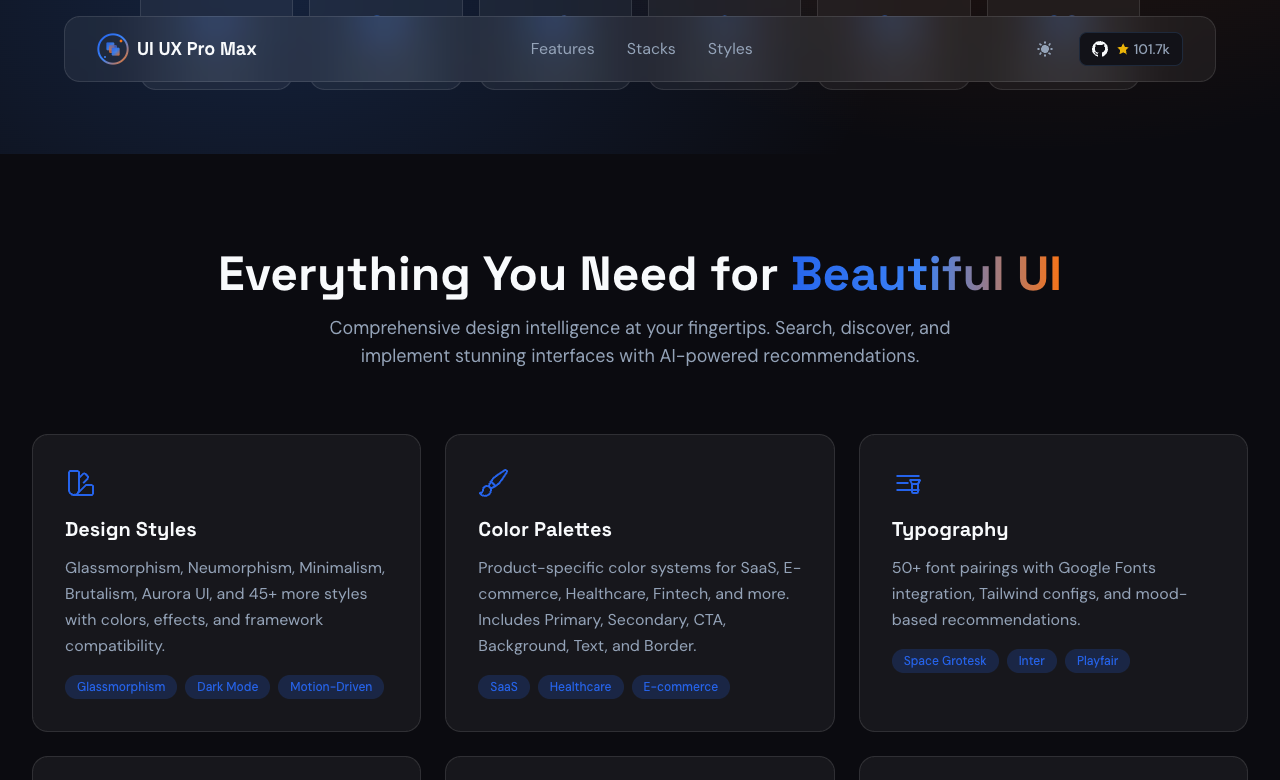1280x780 pixels.
Task: Go to Stacks nav link
Action: tap(651, 49)
